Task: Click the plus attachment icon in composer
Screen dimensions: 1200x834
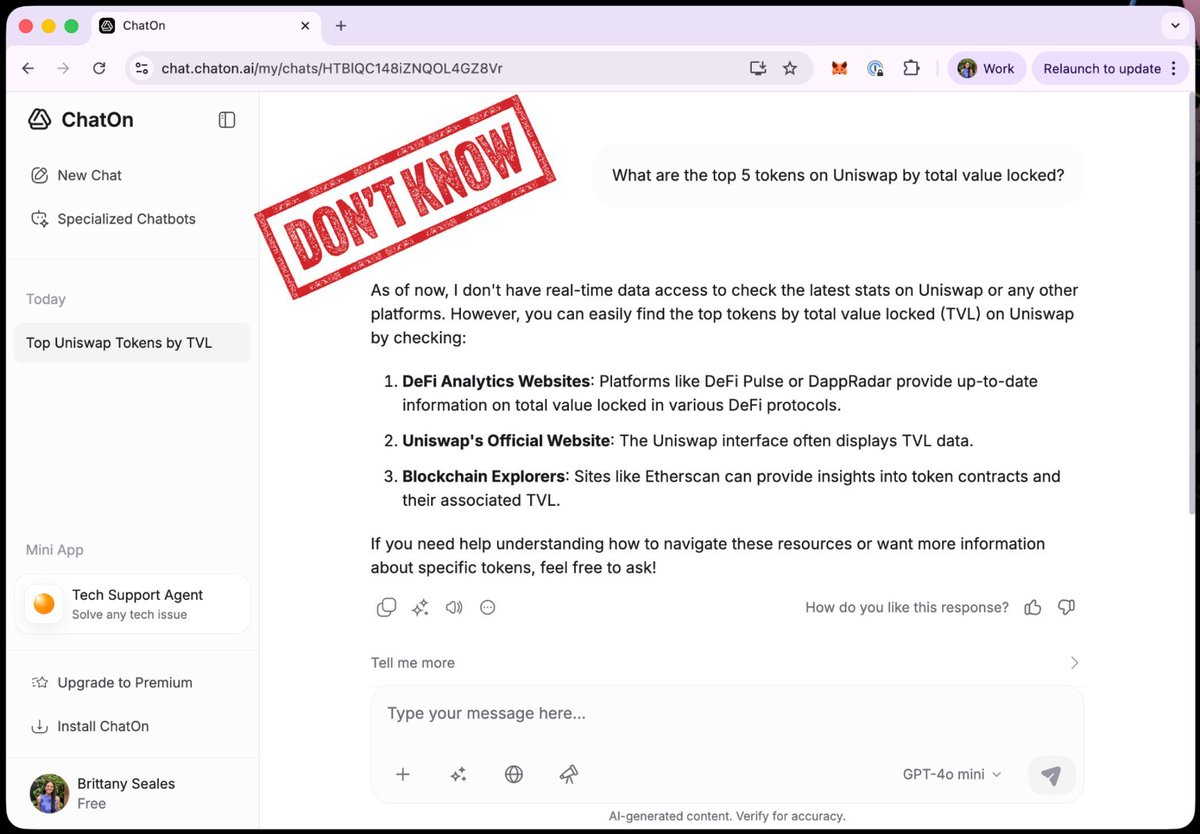Action: [x=403, y=774]
